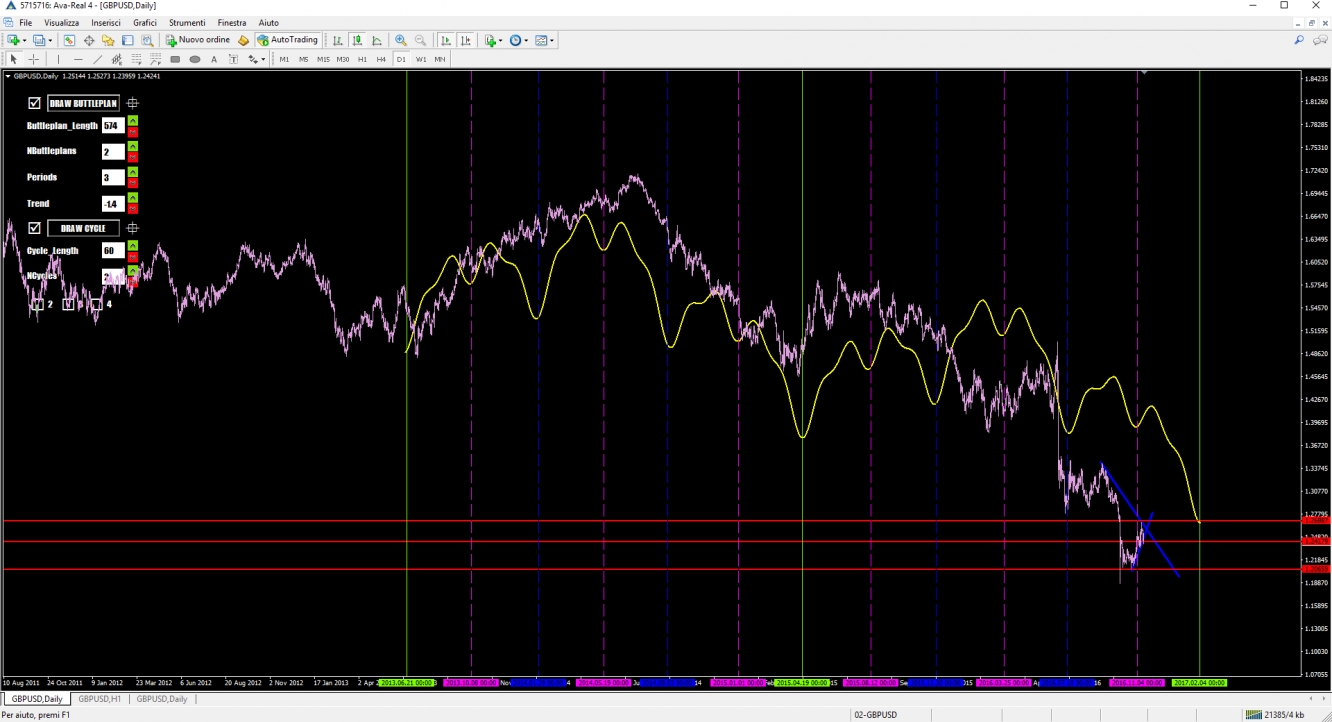Select the W1 timeframe
This screenshot has width=1332, height=722.
421,59
